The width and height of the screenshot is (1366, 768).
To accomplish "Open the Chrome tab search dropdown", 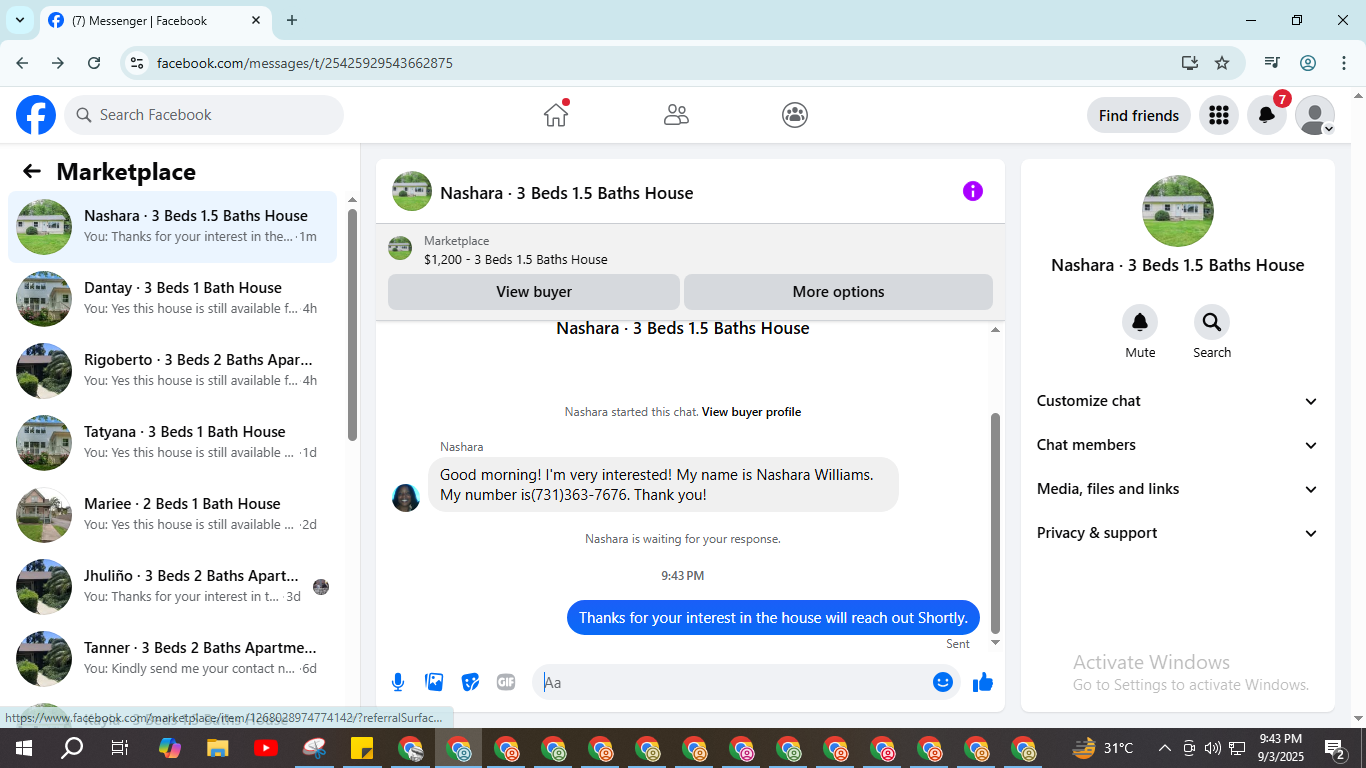I will pyautogui.click(x=20, y=20).
